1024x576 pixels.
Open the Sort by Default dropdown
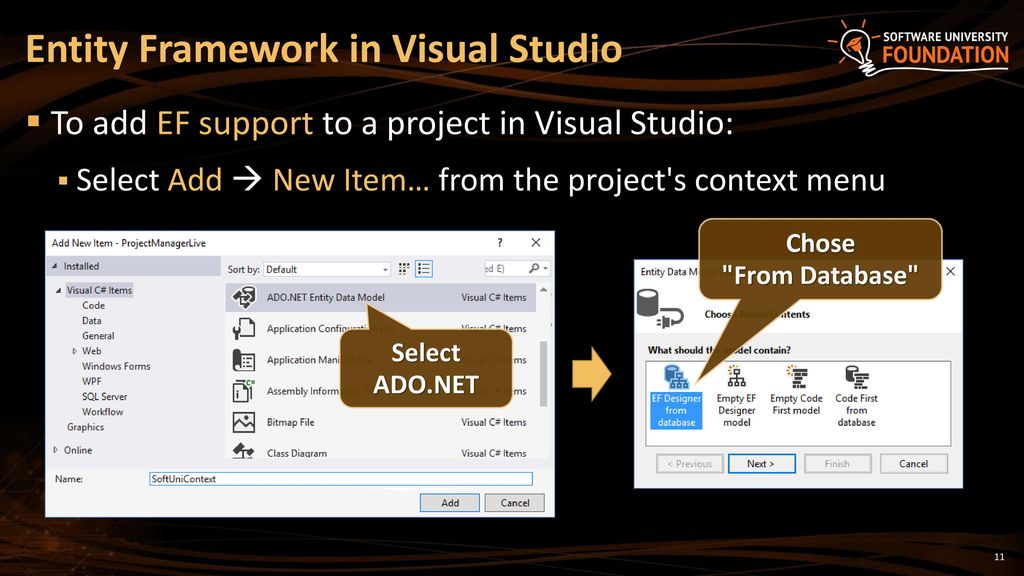pos(327,269)
